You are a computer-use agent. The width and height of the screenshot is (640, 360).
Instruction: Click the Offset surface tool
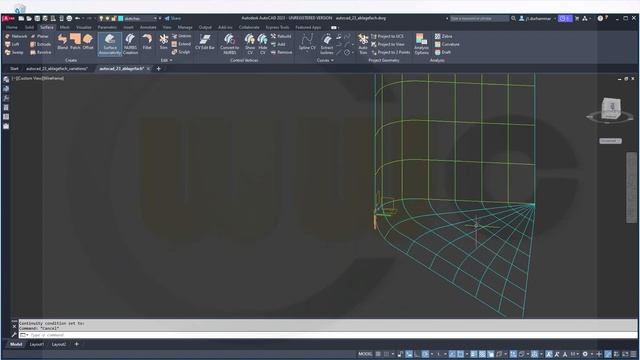coord(88,42)
